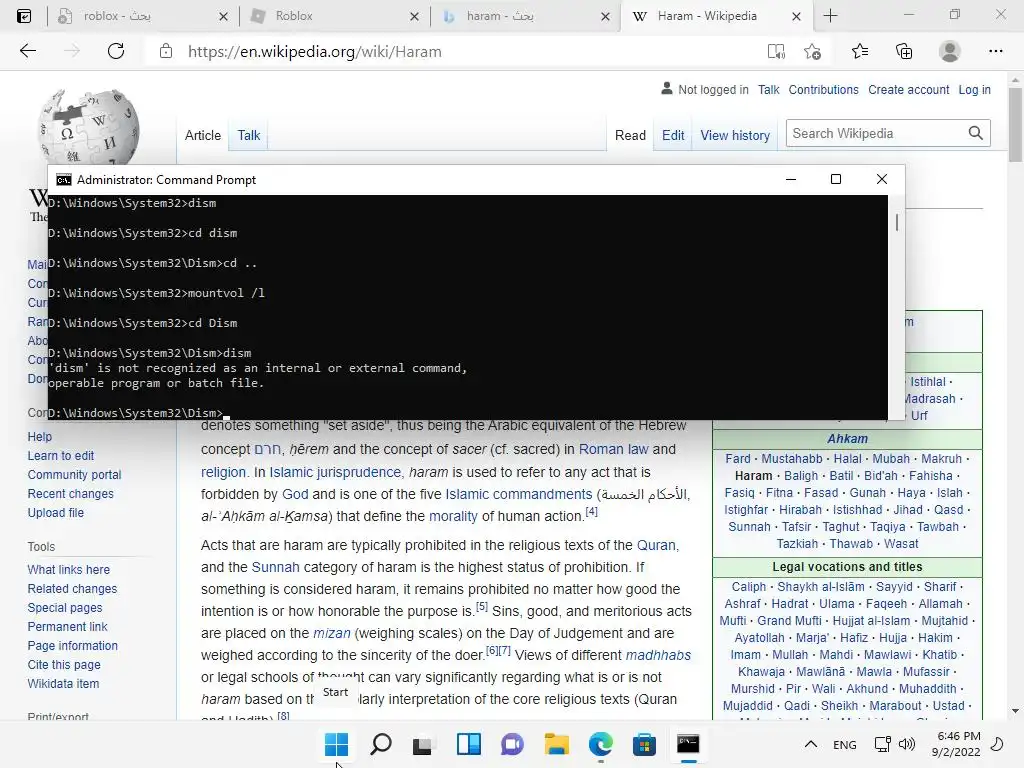
Task: Click the Command Prompt vertical scrollbar thumb
Action: pos(897,222)
